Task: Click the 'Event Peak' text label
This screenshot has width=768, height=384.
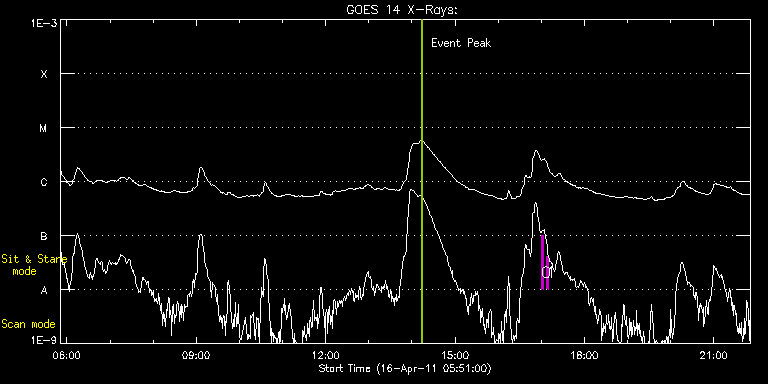Action: pos(461,43)
